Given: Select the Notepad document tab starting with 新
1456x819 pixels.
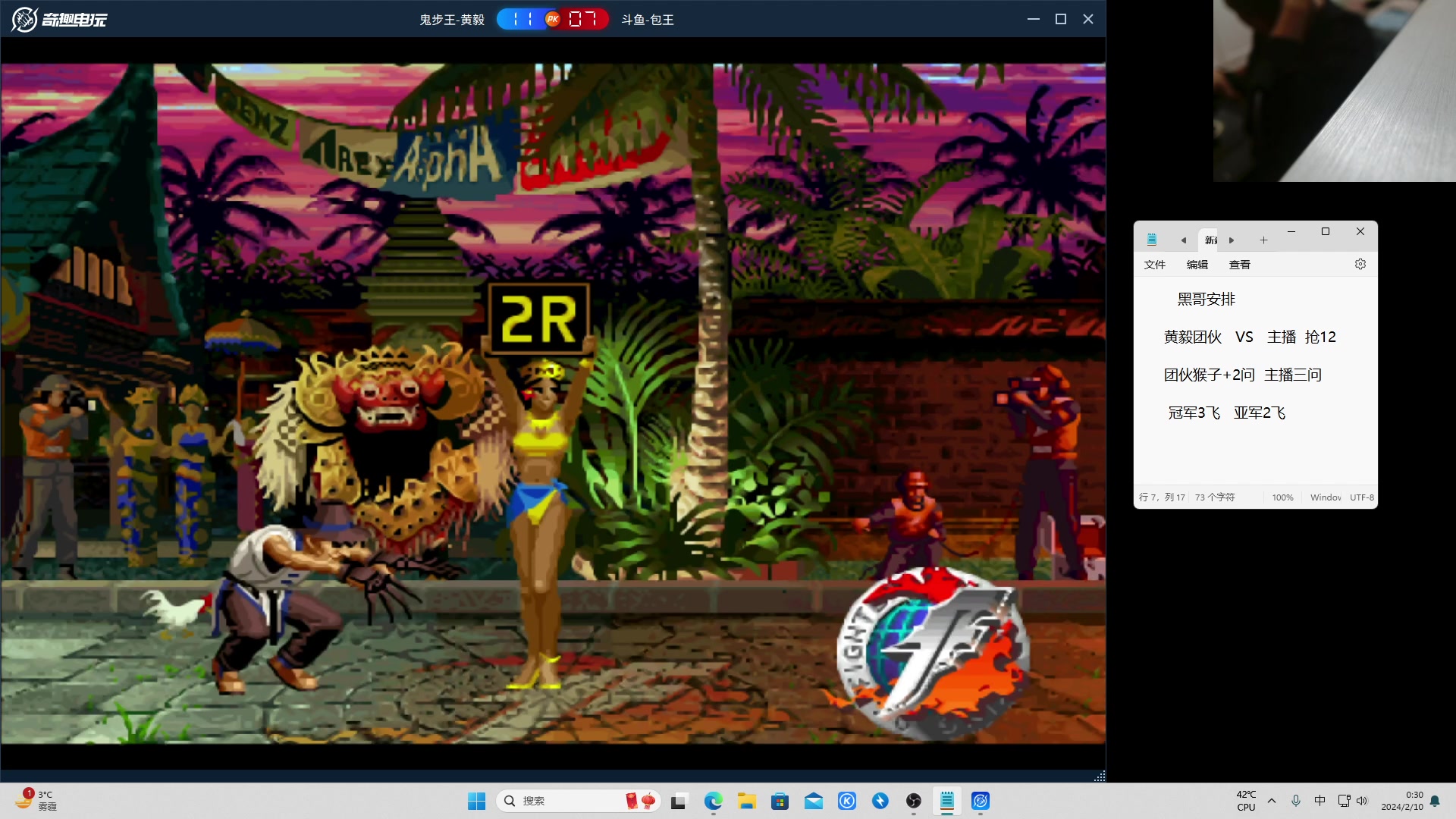Looking at the screenshot, I should 1211,240.
